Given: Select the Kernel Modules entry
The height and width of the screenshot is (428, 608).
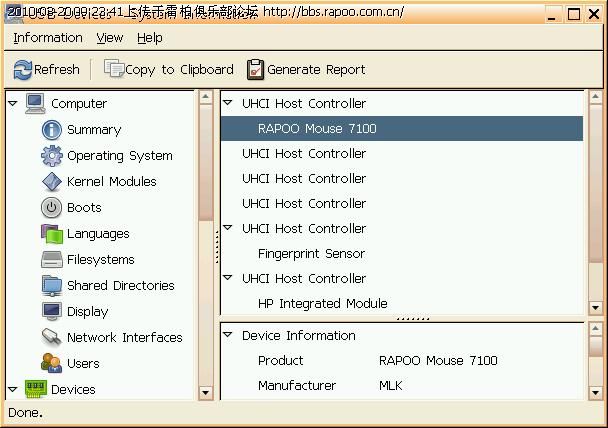Looking at the screenshot, I should (112, 182).
